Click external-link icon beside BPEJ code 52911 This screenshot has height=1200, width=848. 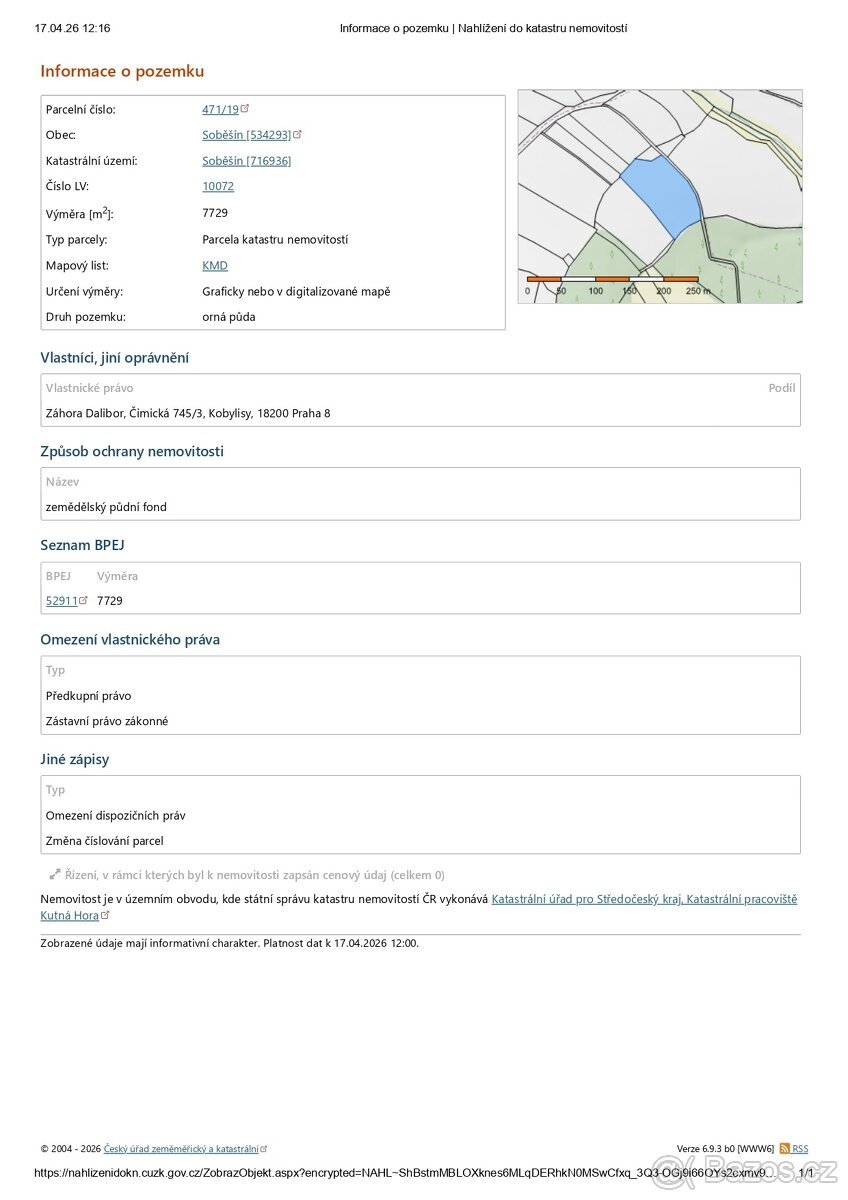click(84, 600)
